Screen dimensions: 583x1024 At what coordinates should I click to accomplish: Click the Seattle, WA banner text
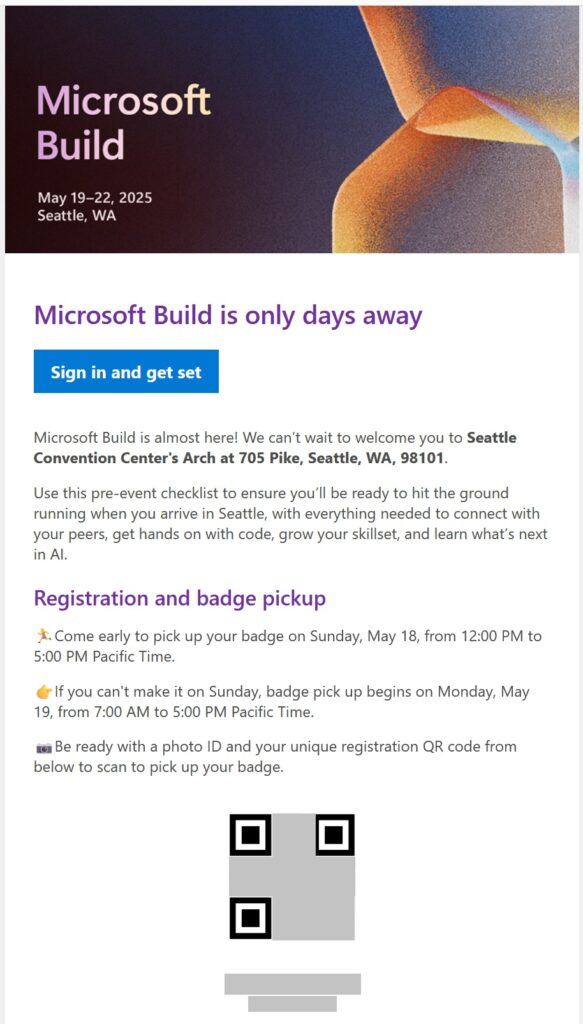76,216
